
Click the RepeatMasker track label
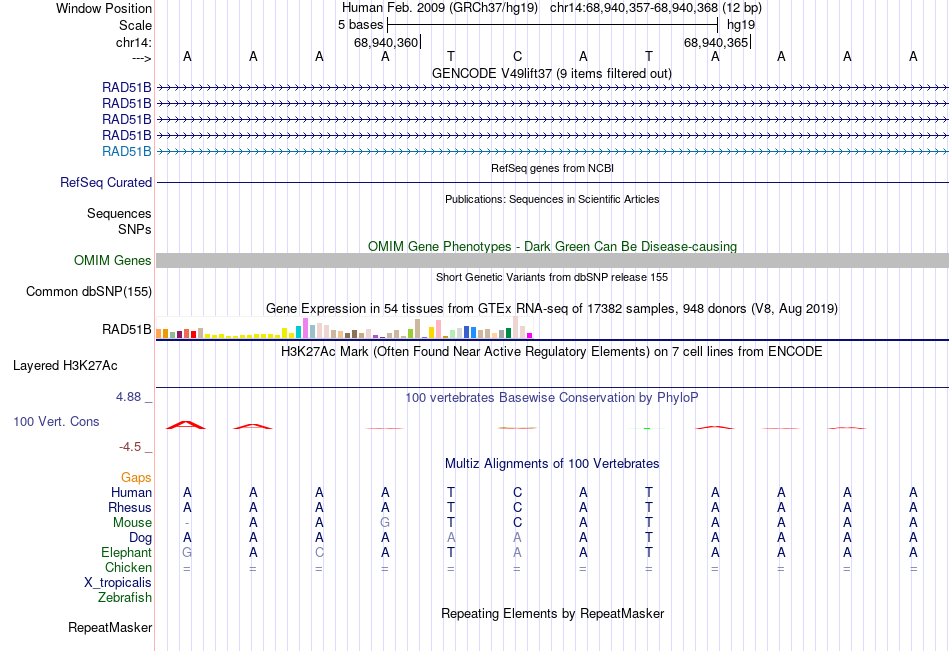click(x=110, y=627)
